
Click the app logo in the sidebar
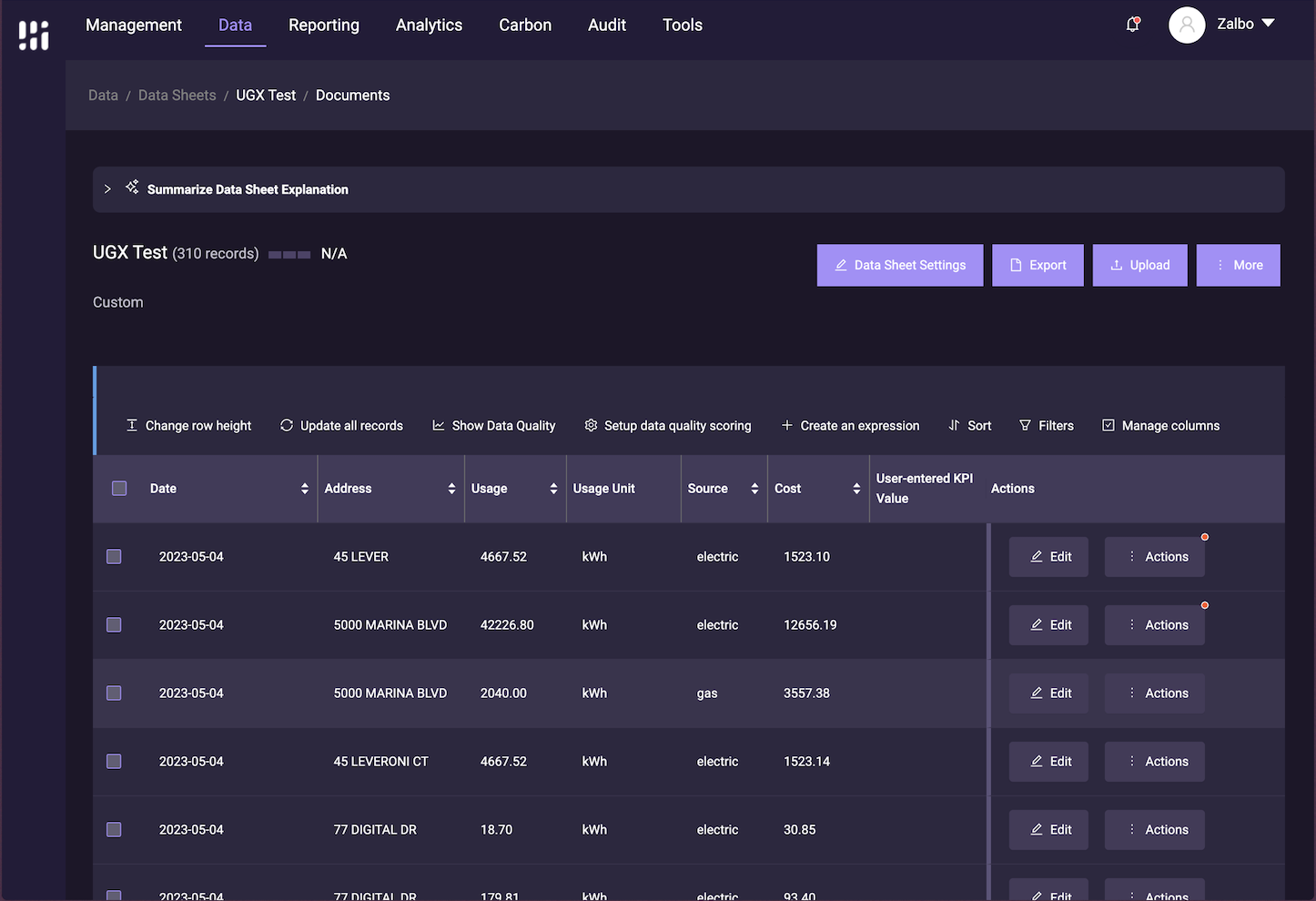pyautogui.click(x=34, y=35)
